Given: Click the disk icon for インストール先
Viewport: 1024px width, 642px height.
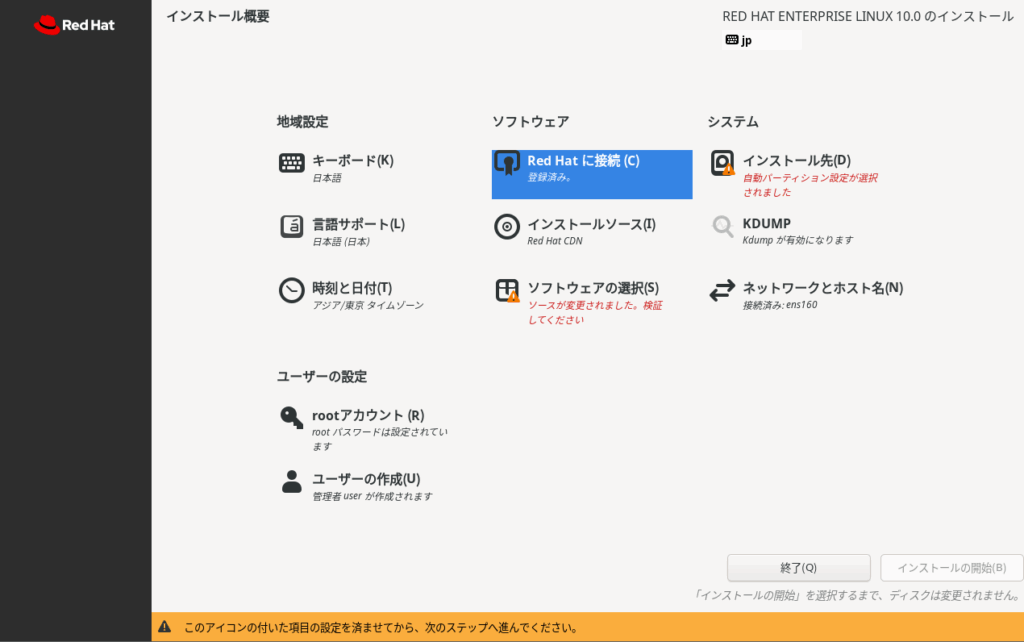Looking at the screenshot, I should click(x=722, y=163).
